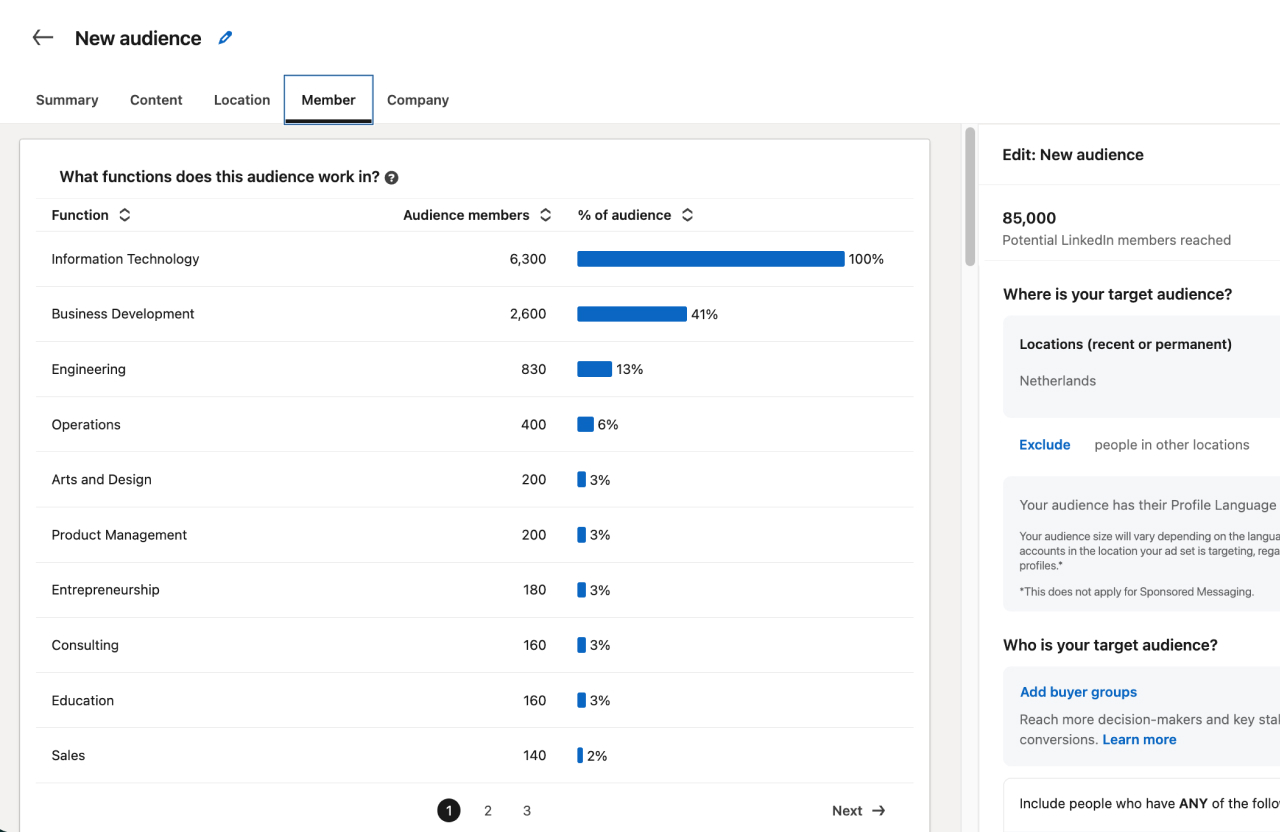
Task: Click Locations (recent or permanent) heading
Action: pyautogui.click(x=1125, y=344)
